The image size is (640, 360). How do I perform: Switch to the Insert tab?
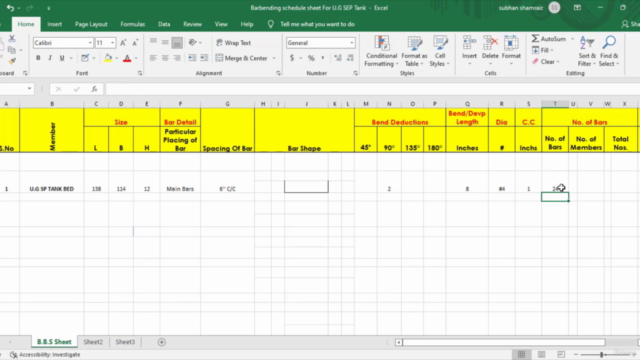[54, 24]
